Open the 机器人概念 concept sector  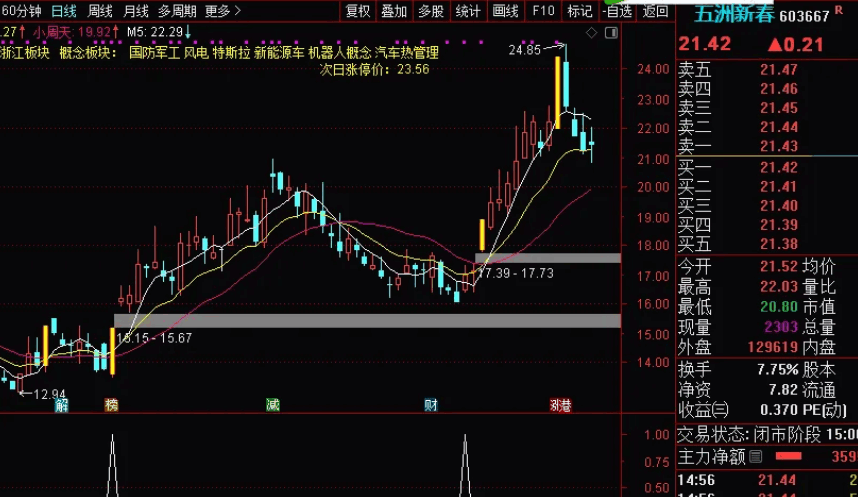coord(339,53)
